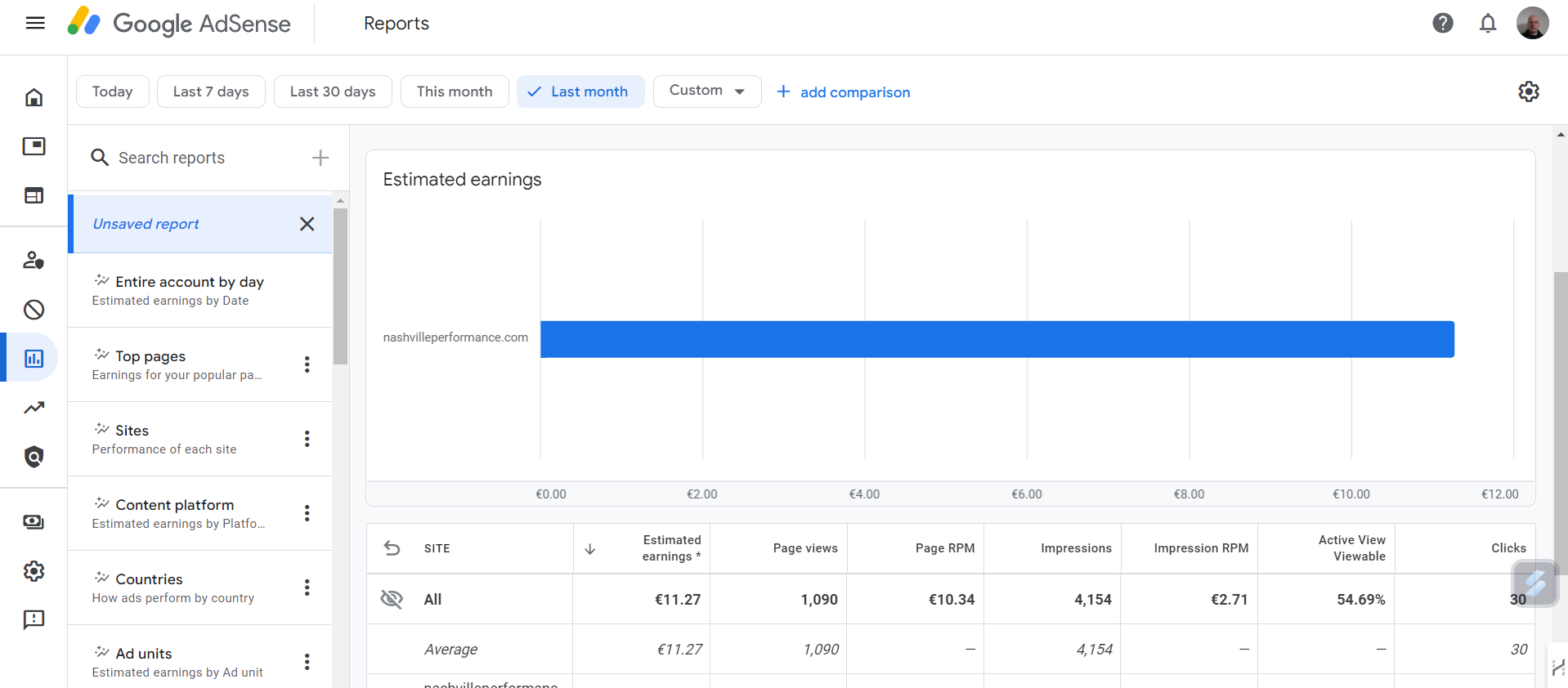Screen dimensions: 1568x688
Task: Open Blocking controls sidebar icon
Action: pyautogui.click(x=34, y=310)
